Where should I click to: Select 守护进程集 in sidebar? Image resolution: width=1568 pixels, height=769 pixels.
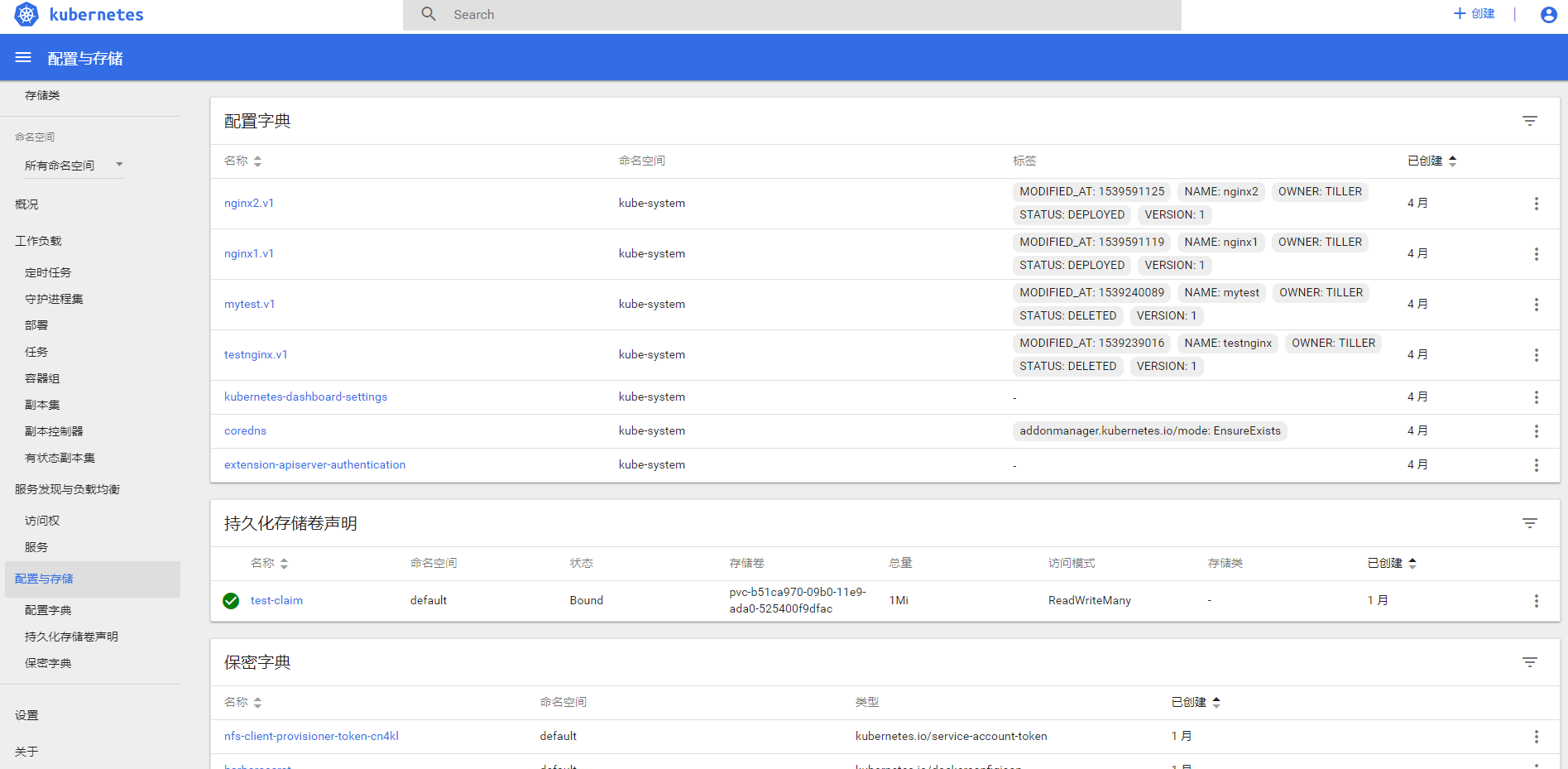pyautogui.click(x=54, y=299)
